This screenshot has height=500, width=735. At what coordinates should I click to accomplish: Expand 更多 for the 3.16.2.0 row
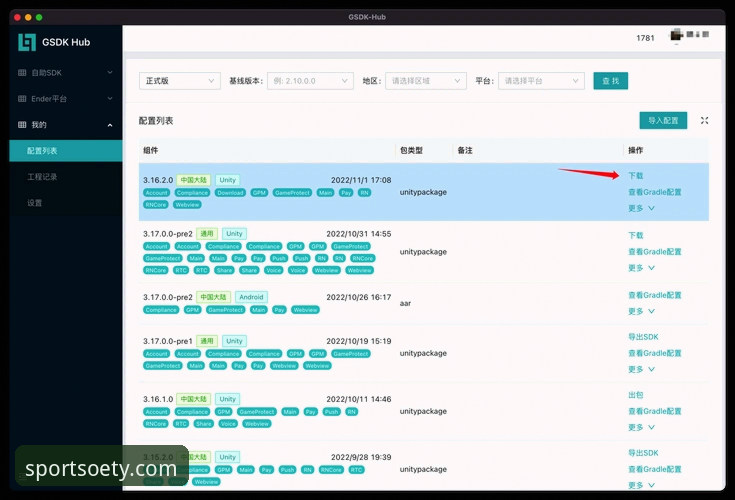641,208
